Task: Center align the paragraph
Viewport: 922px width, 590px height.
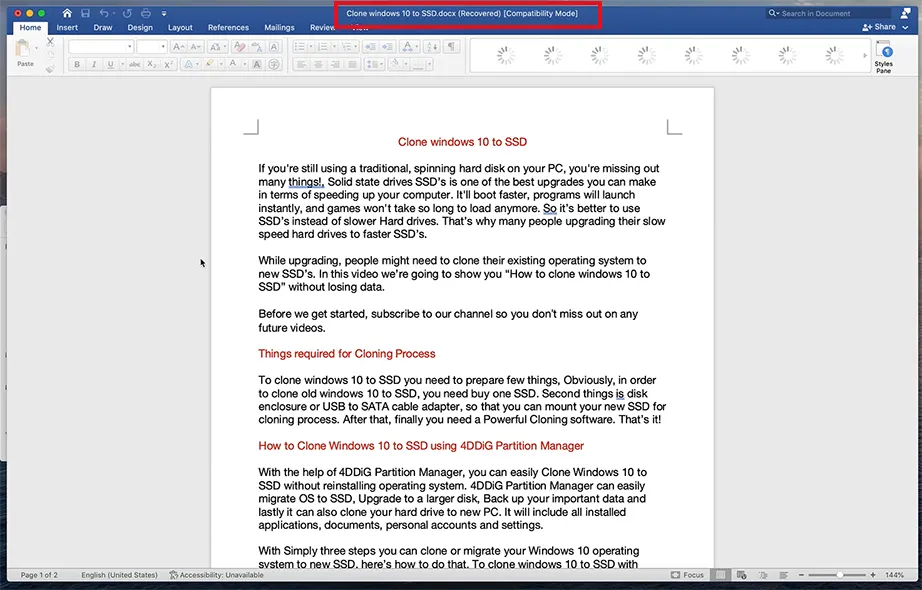Action: [318, 64]
